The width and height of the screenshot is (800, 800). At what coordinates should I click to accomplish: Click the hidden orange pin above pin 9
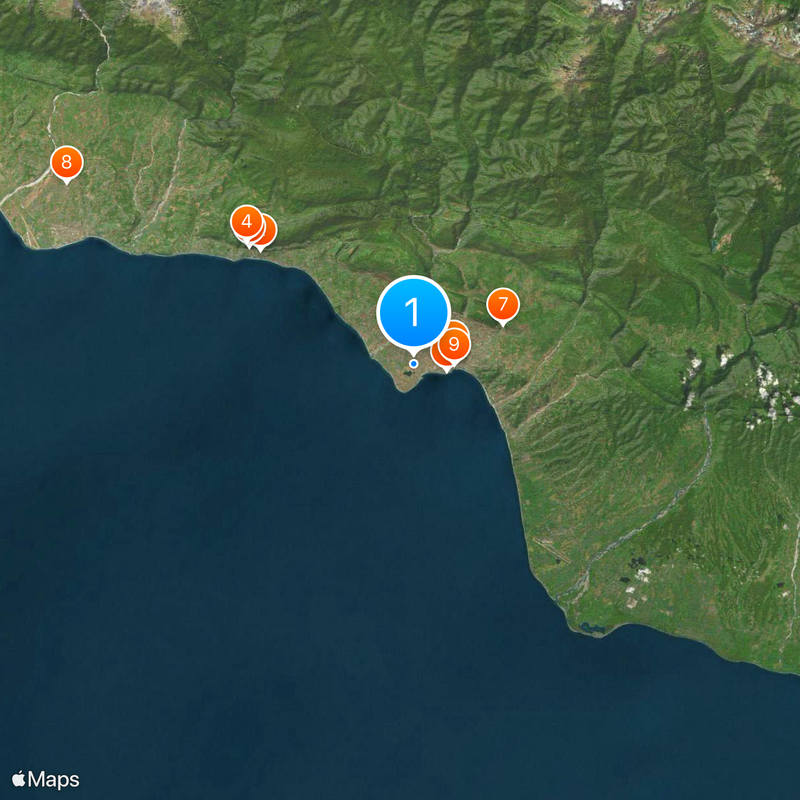(458, 325)
